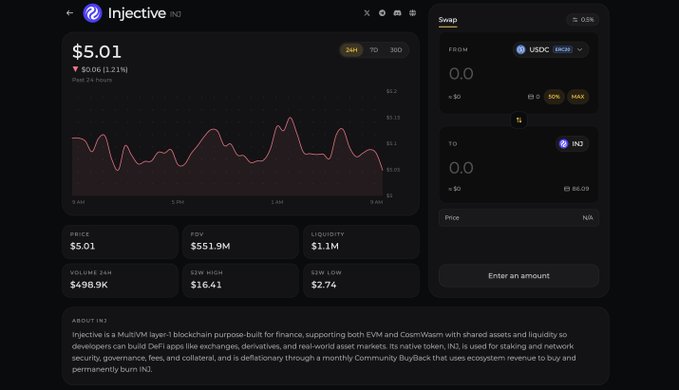The height and width of the screenshot is (390, 679).
Task: Click the wallet balance icon in TO box
Action: click(566, 189)
